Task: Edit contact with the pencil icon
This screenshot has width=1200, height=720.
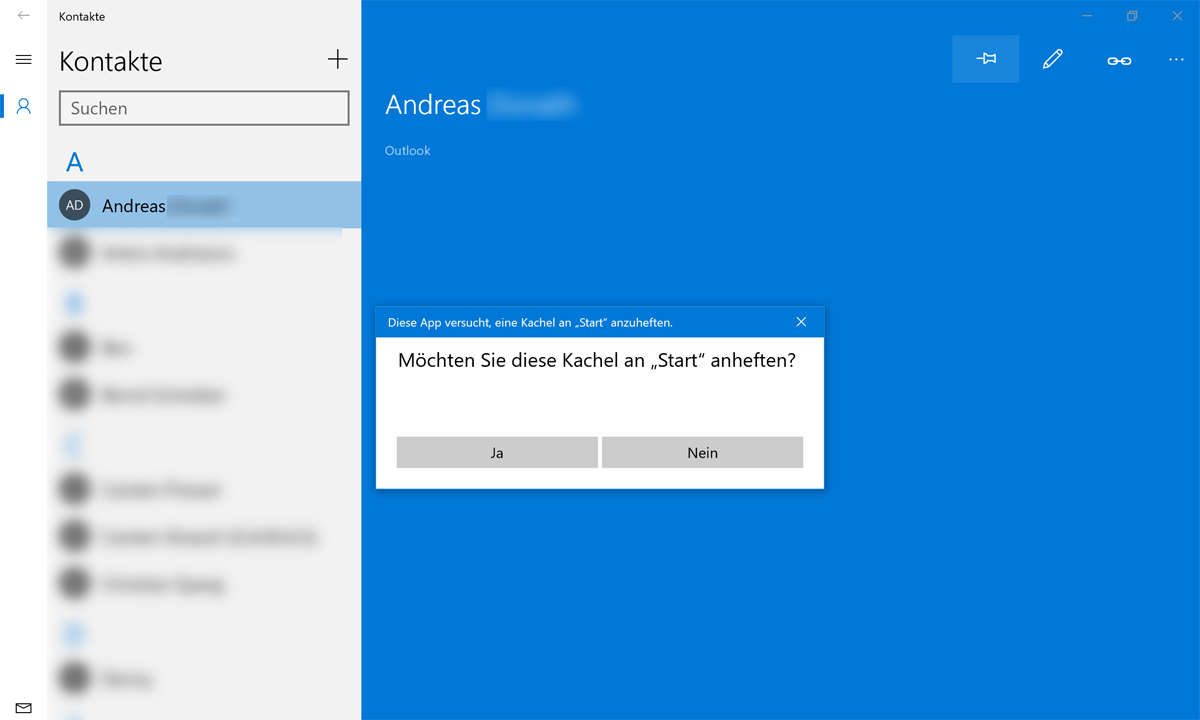Action: tap(1052, 60)
